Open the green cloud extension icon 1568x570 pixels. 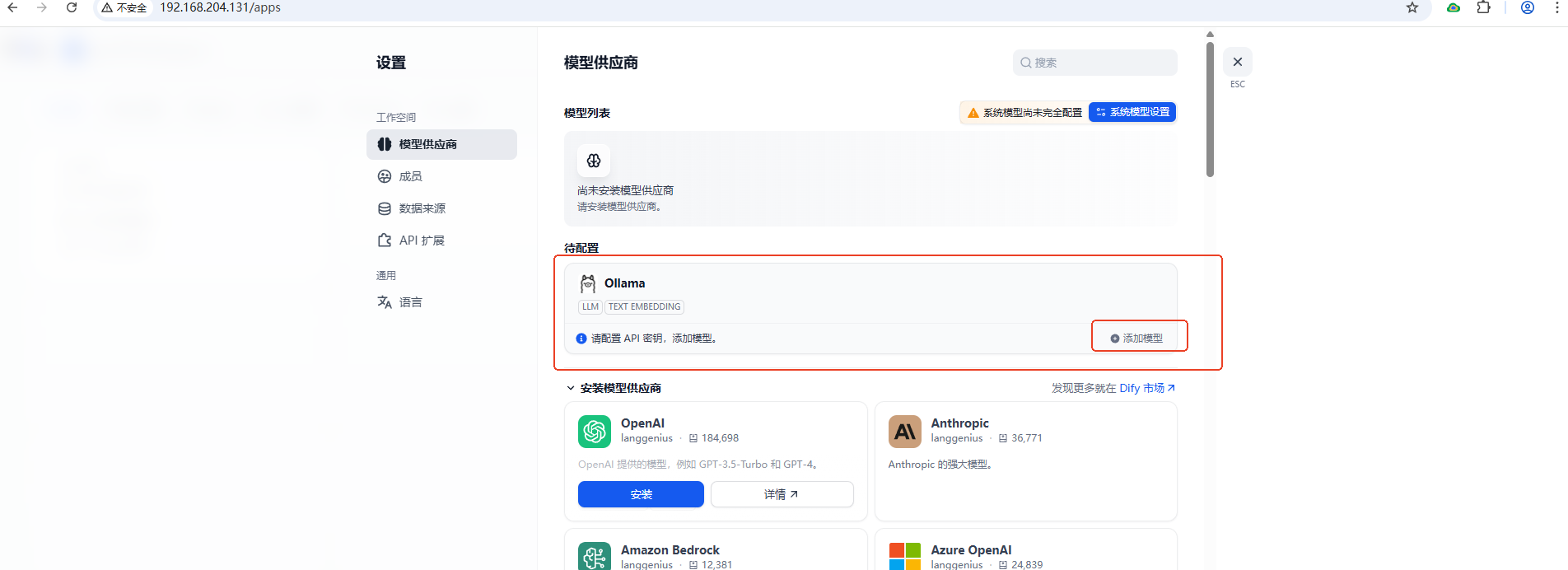click(1454, 7)
